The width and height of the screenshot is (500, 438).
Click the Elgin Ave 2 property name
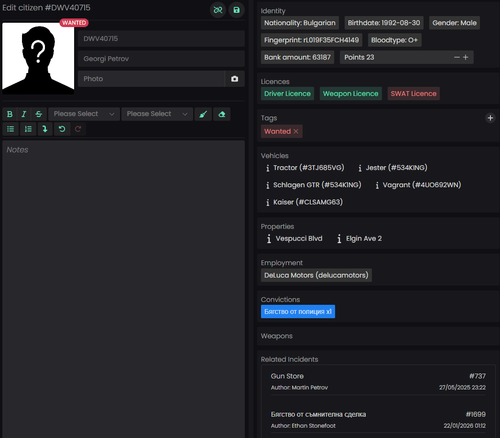click(x=364, y=239)
